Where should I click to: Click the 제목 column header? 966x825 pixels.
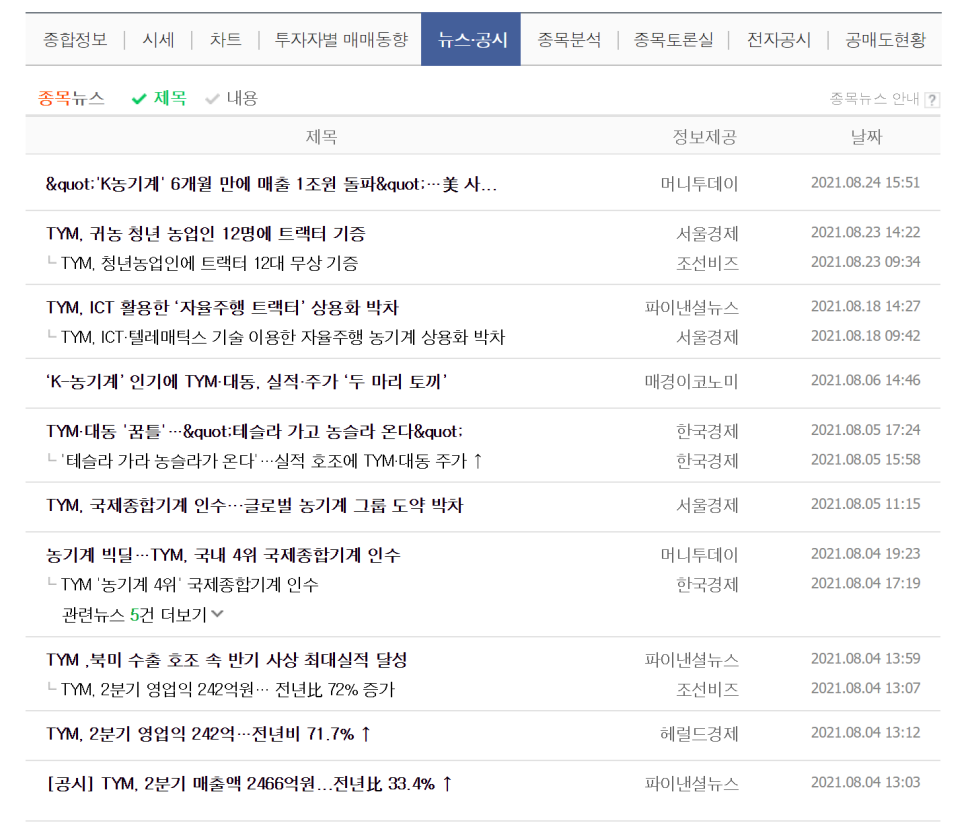coord(321,137)
